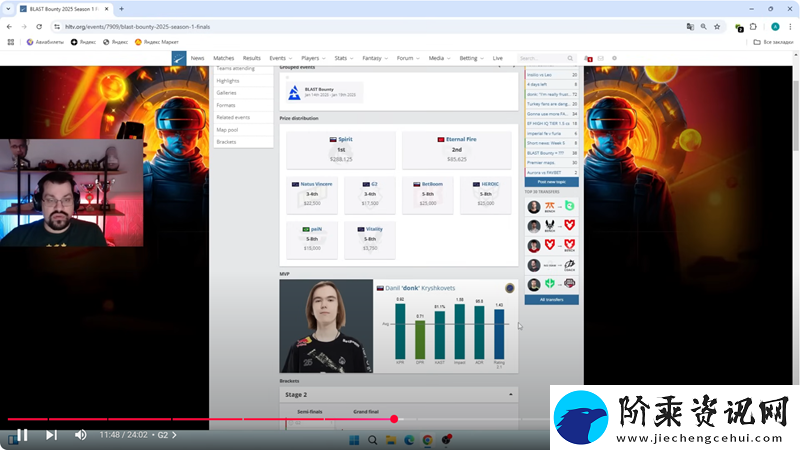Close the BLAST Bounty 2025 tab
The width and height of the screenshot is (800, 450).
click(107, 9)
